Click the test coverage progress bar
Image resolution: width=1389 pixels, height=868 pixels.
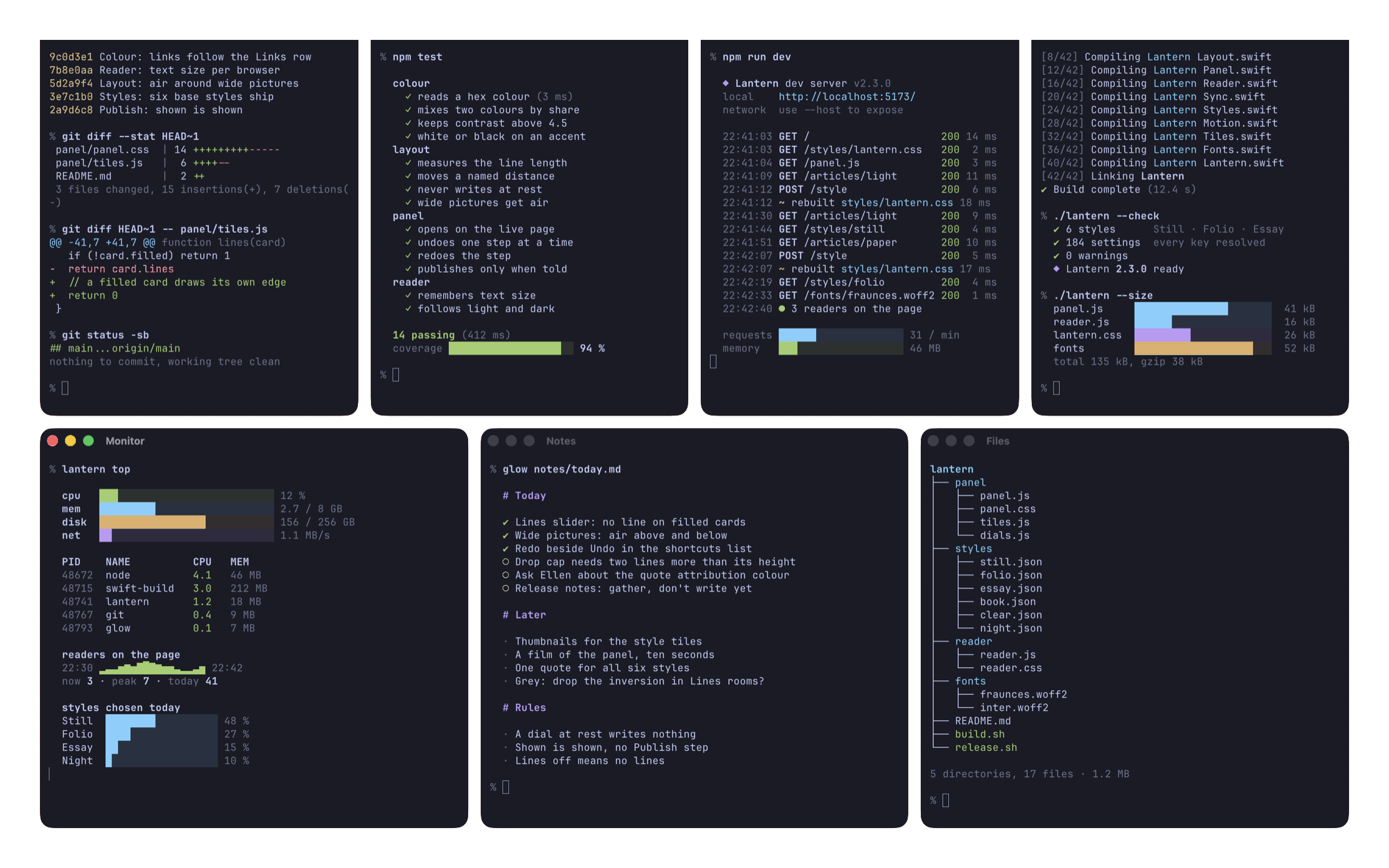tap(511, 348)
